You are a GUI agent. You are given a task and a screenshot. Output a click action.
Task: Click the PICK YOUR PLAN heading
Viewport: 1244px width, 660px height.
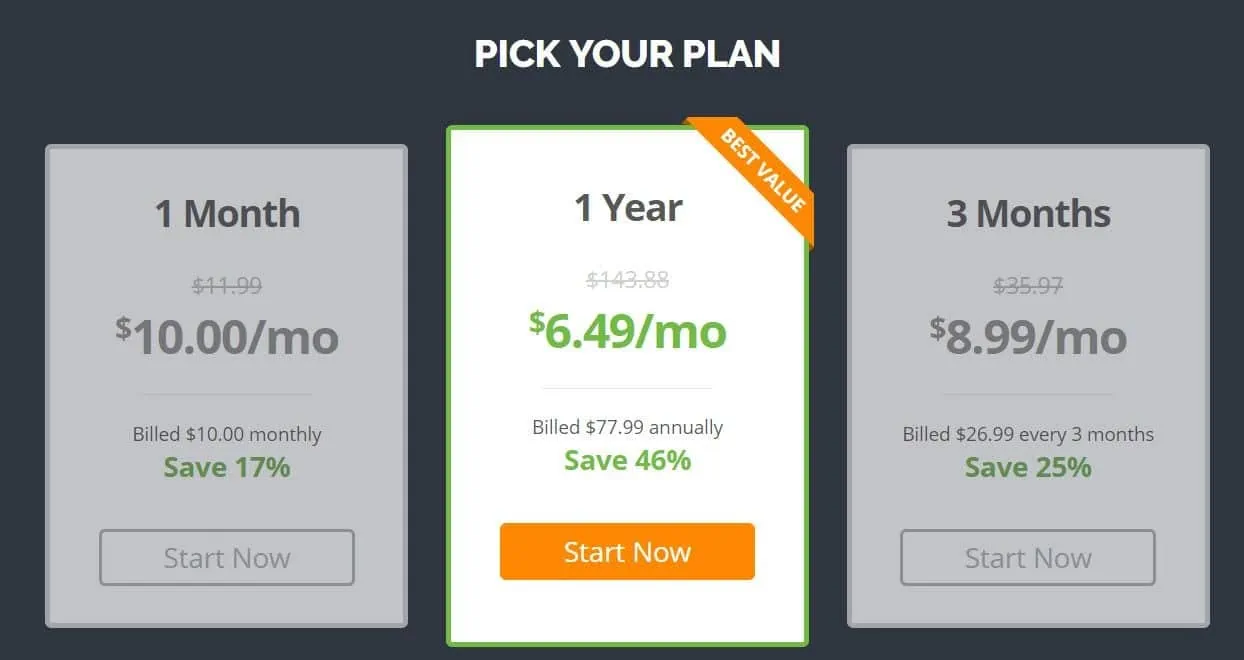click(627, 54)
